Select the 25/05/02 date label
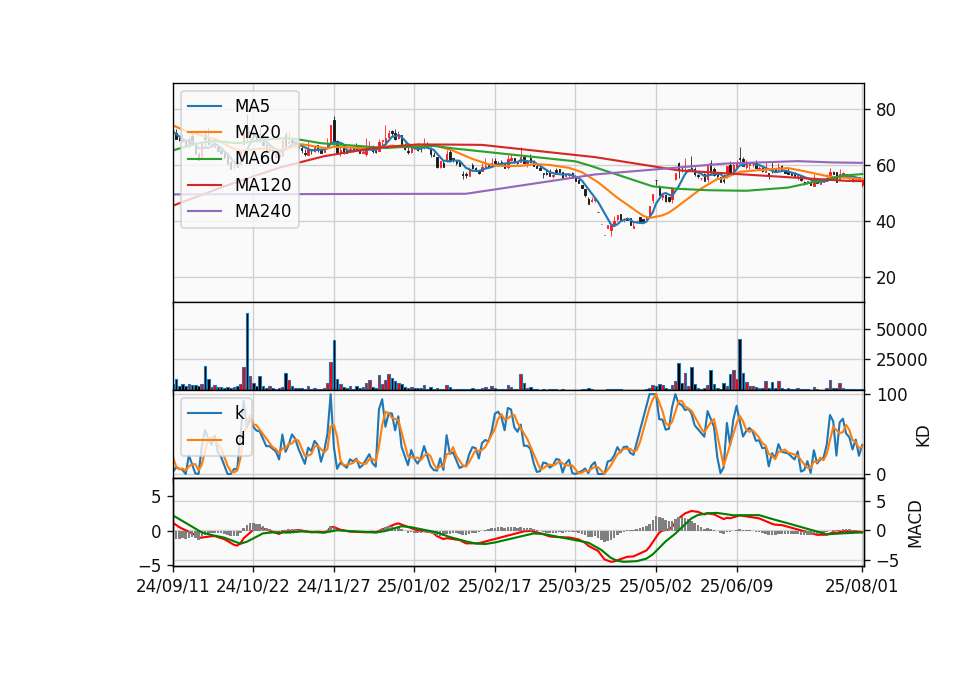The height and width of the screenshot is (690, 960). pyautogui.click(x=656, y=586)
